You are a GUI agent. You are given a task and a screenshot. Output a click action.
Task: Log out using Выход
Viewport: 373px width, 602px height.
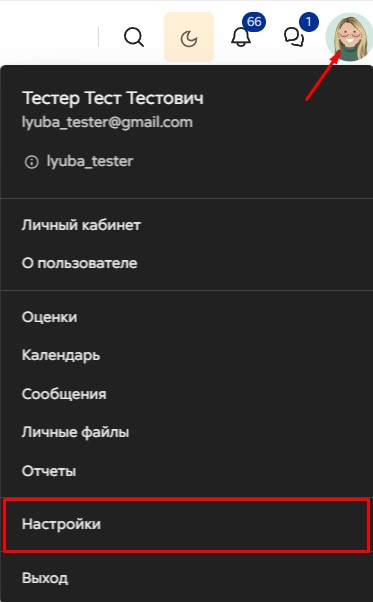pos(186,578)
